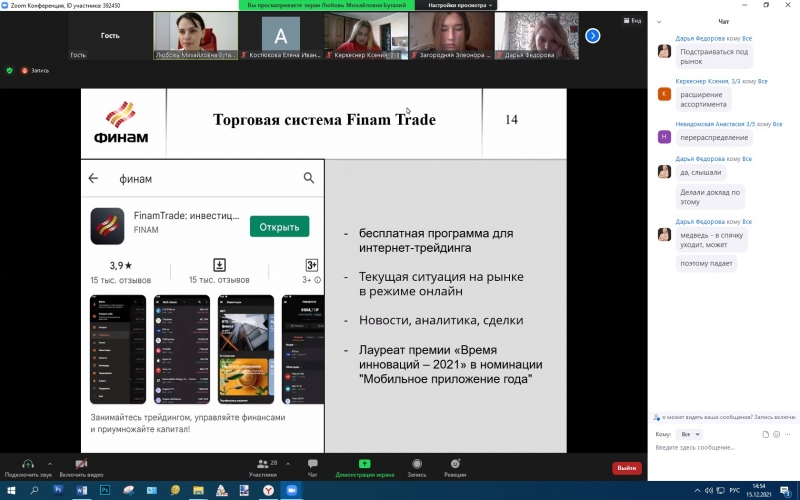Click the message Делали доклад по этому

(x=710, y=197)
